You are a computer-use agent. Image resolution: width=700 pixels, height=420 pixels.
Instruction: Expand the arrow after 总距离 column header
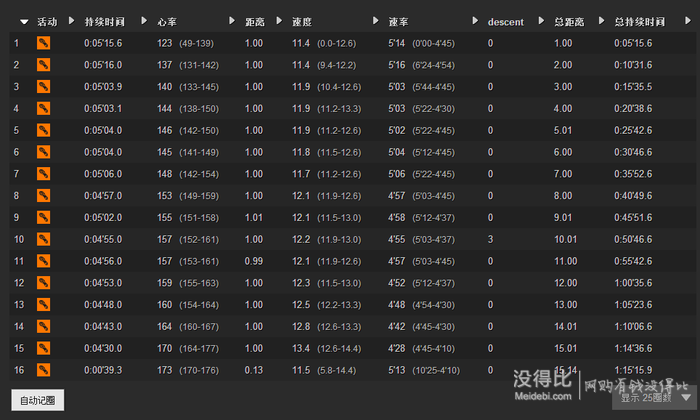(601, 21)
